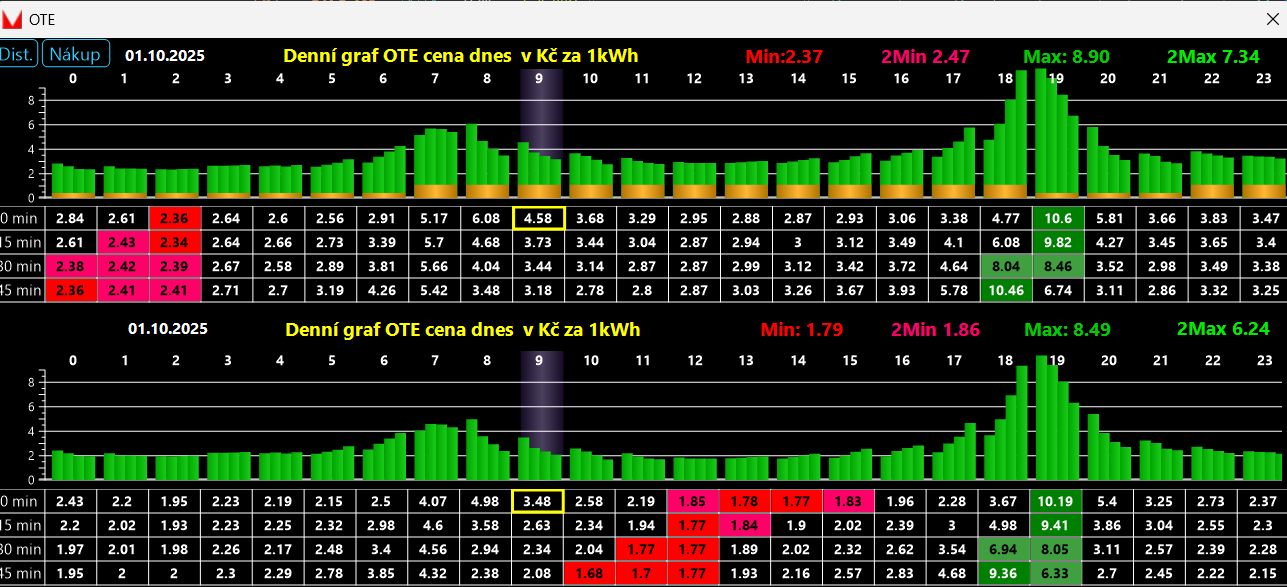Select red 2.36 cell in hour 2 column
Image resolution: width=1287 pixels, height=587 pixels.
tap(175, 218)
